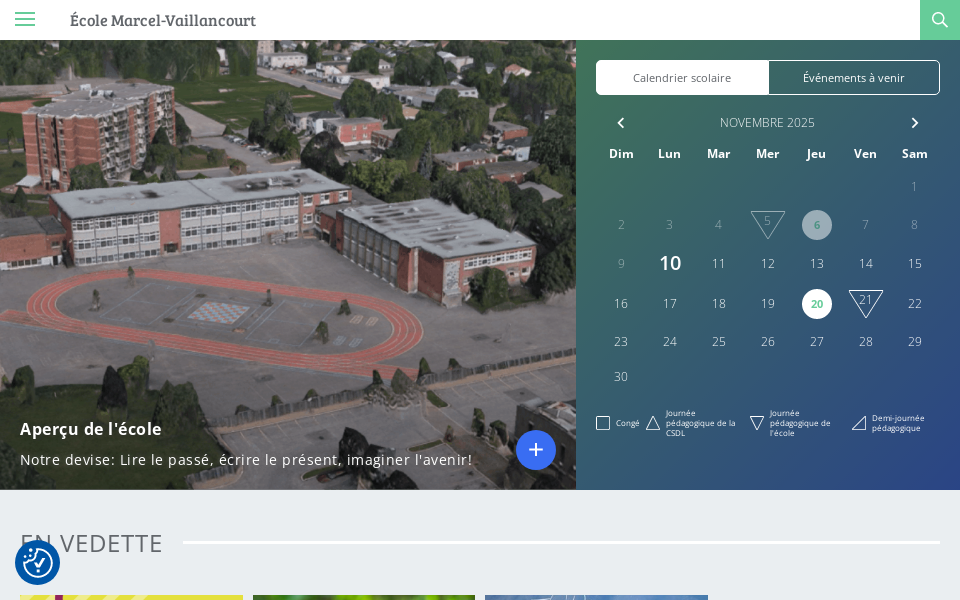Viewport: 960px width, 600px height.
Task: Open the cookie consent settings badge
Action: tap(37, 563)
